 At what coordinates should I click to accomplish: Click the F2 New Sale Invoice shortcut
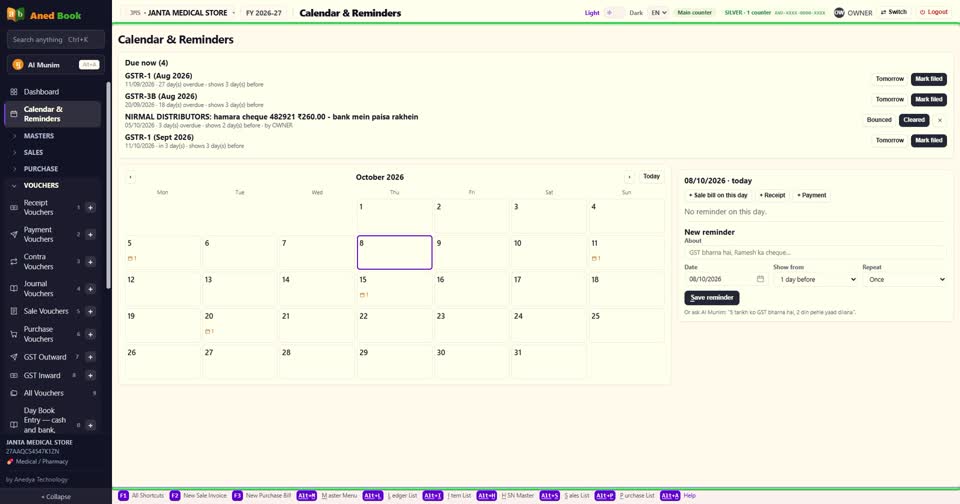click(x=198, y=495)
